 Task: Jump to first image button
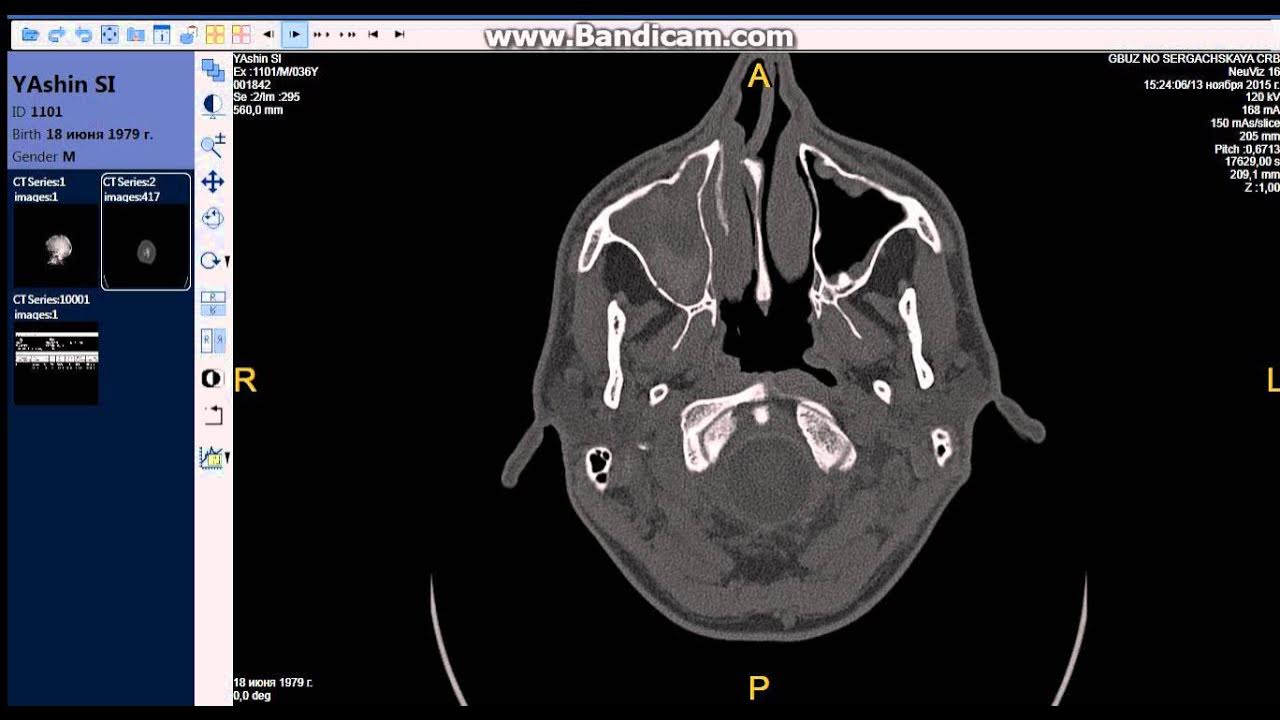pos(373,35)
